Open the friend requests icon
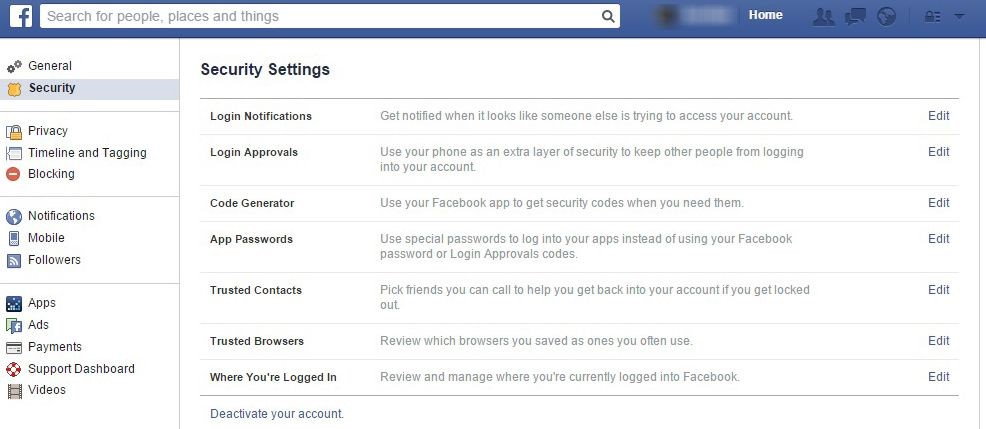986x429 pixels. 823,16
